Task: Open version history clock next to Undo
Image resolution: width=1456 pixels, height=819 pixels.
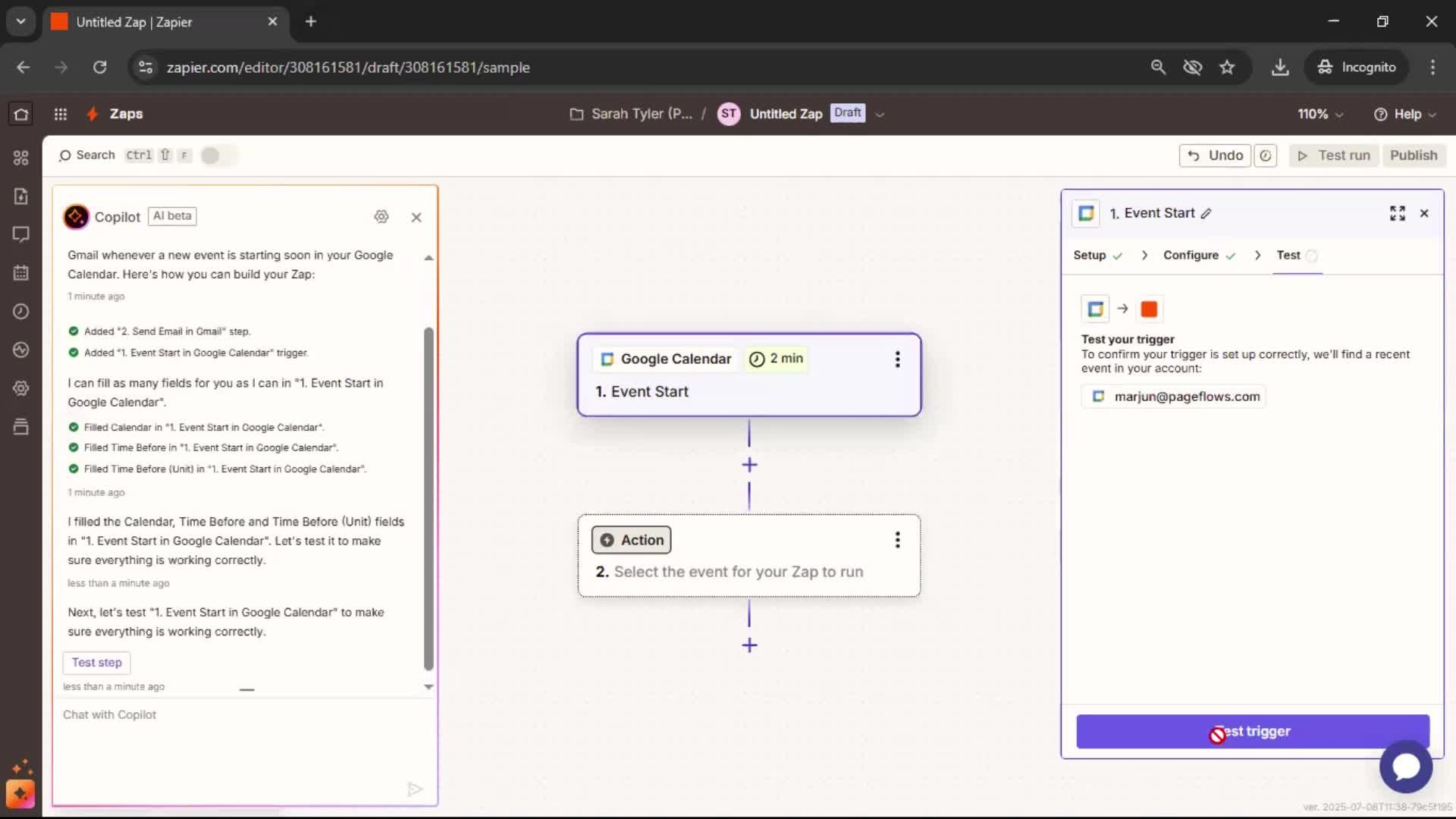Action: pyautogui.click(x=1266, y=155)
